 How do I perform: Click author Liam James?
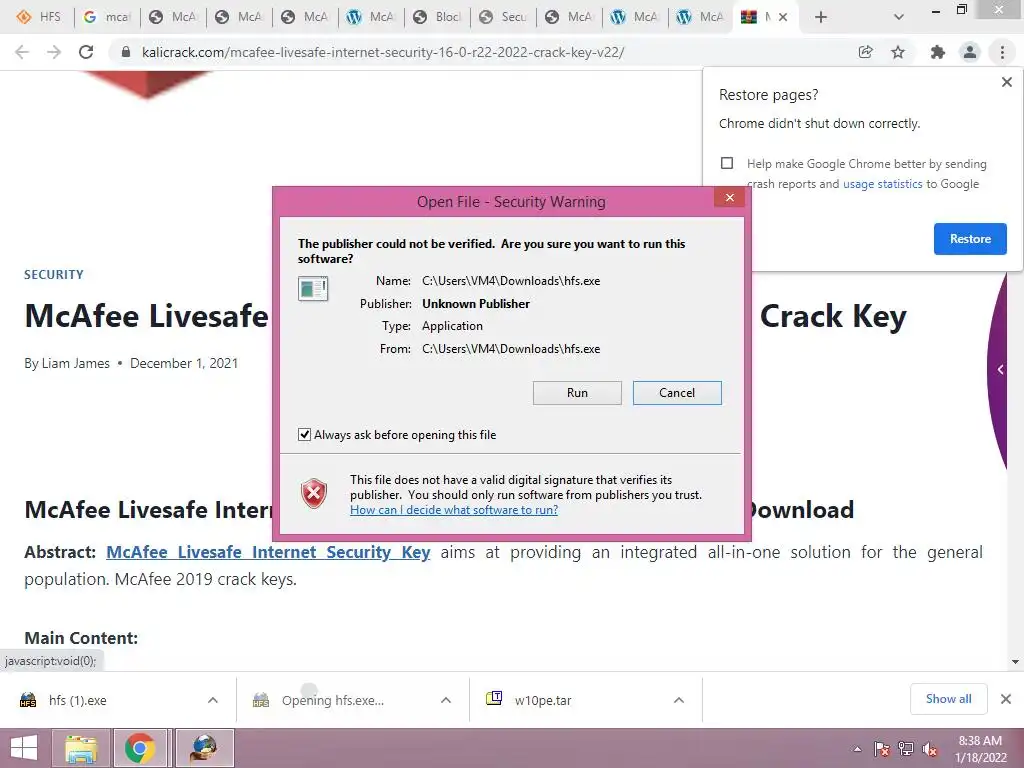[76, 363]
